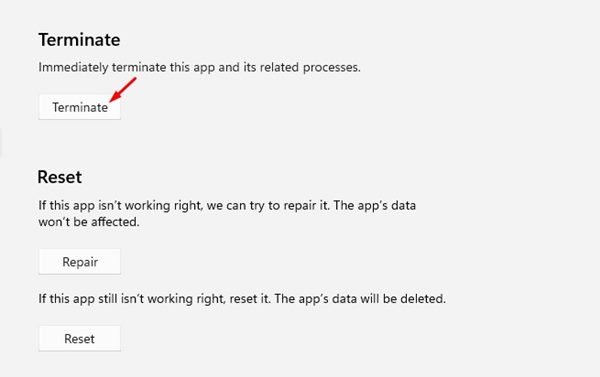The height and width of the screenshot is (377, 600).
Task: Click the Terminate button
Action: click(80, 107)
